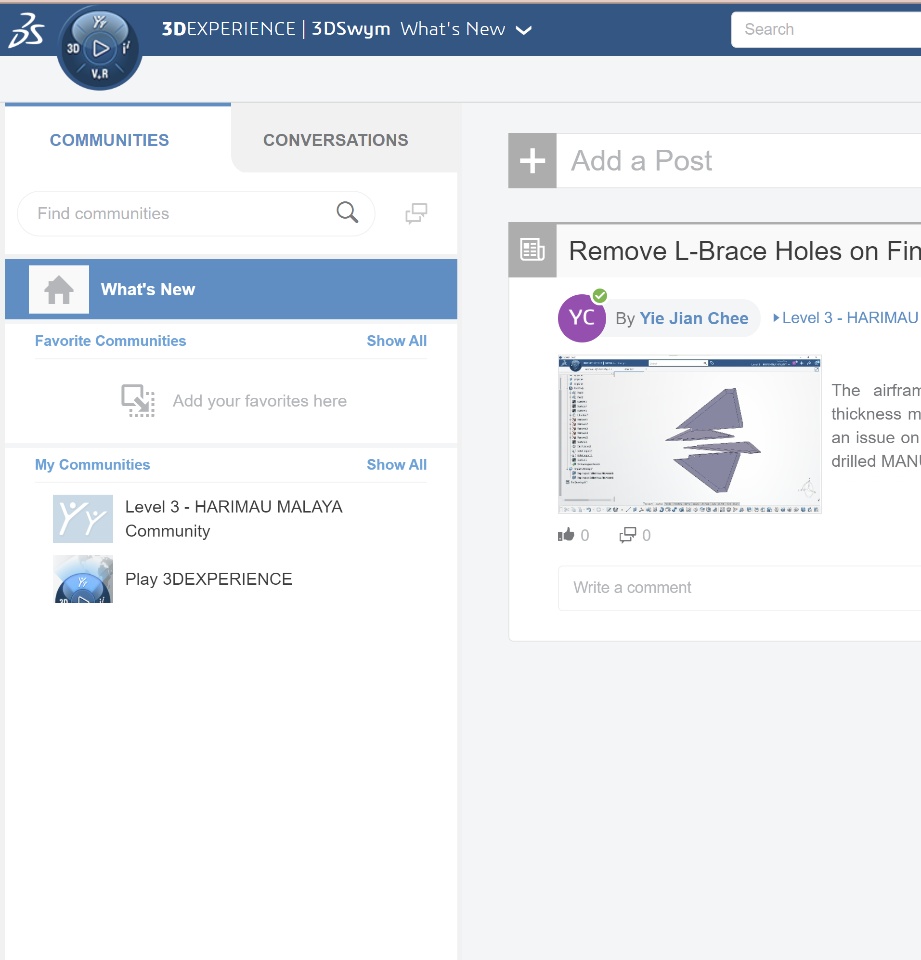Open the Remove L-Brace Holes post title
Viewport: 921px width, 960px height.
[x=744, y=251]
